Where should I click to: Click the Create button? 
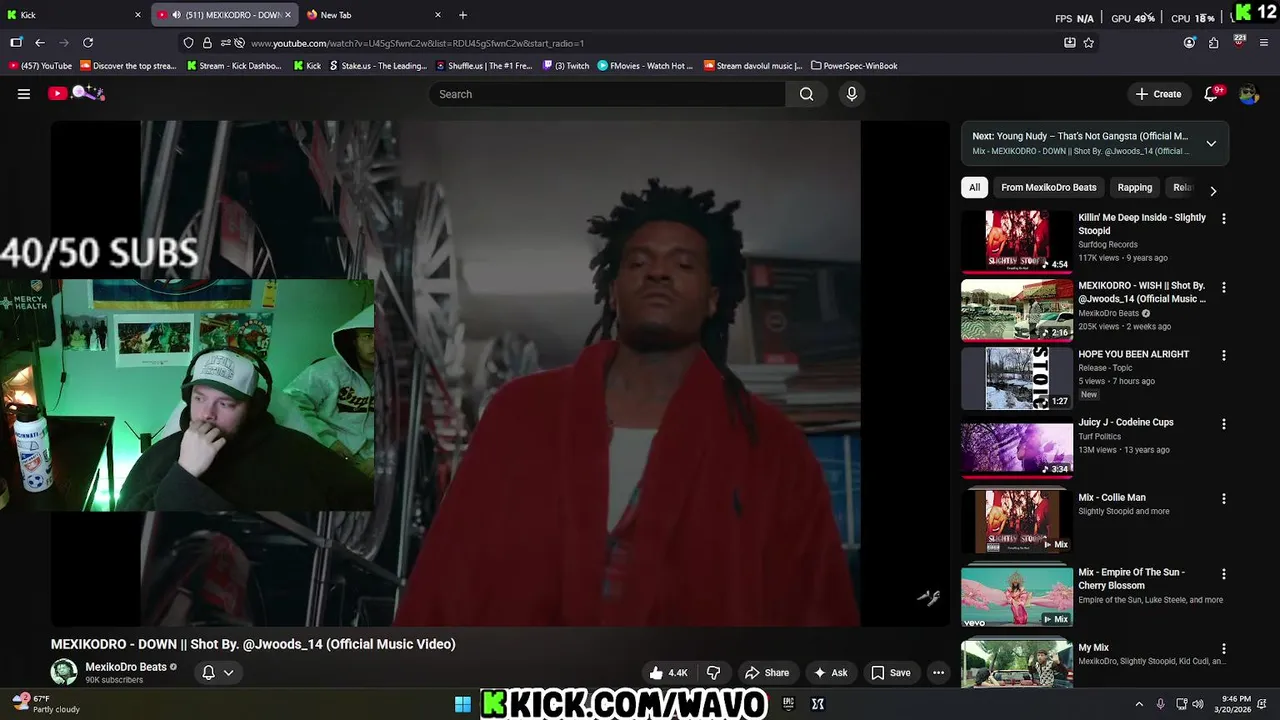tap(1158, 94)
